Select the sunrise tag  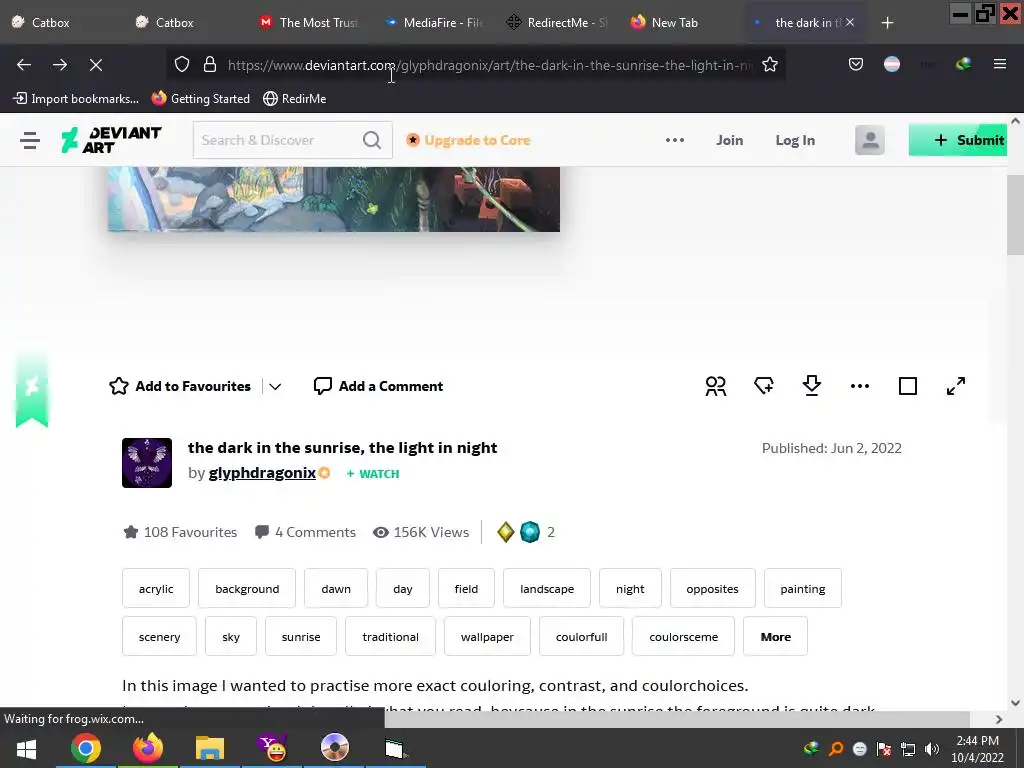point(301,636)
